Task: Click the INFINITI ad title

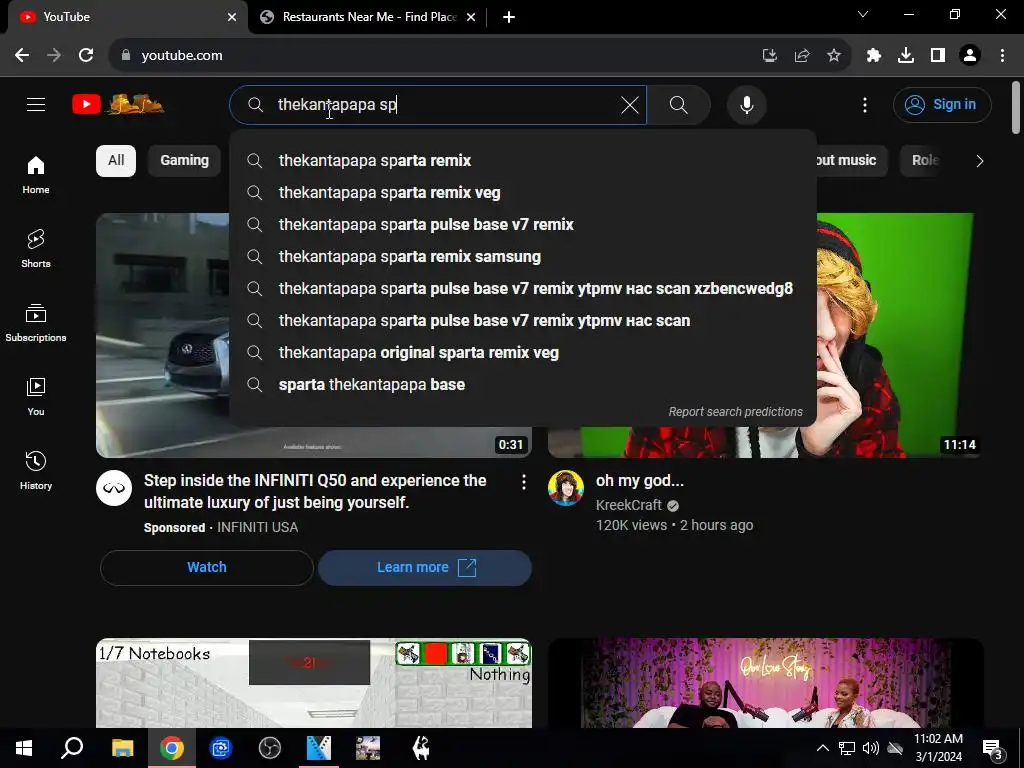Action: [x=315, y=491]
